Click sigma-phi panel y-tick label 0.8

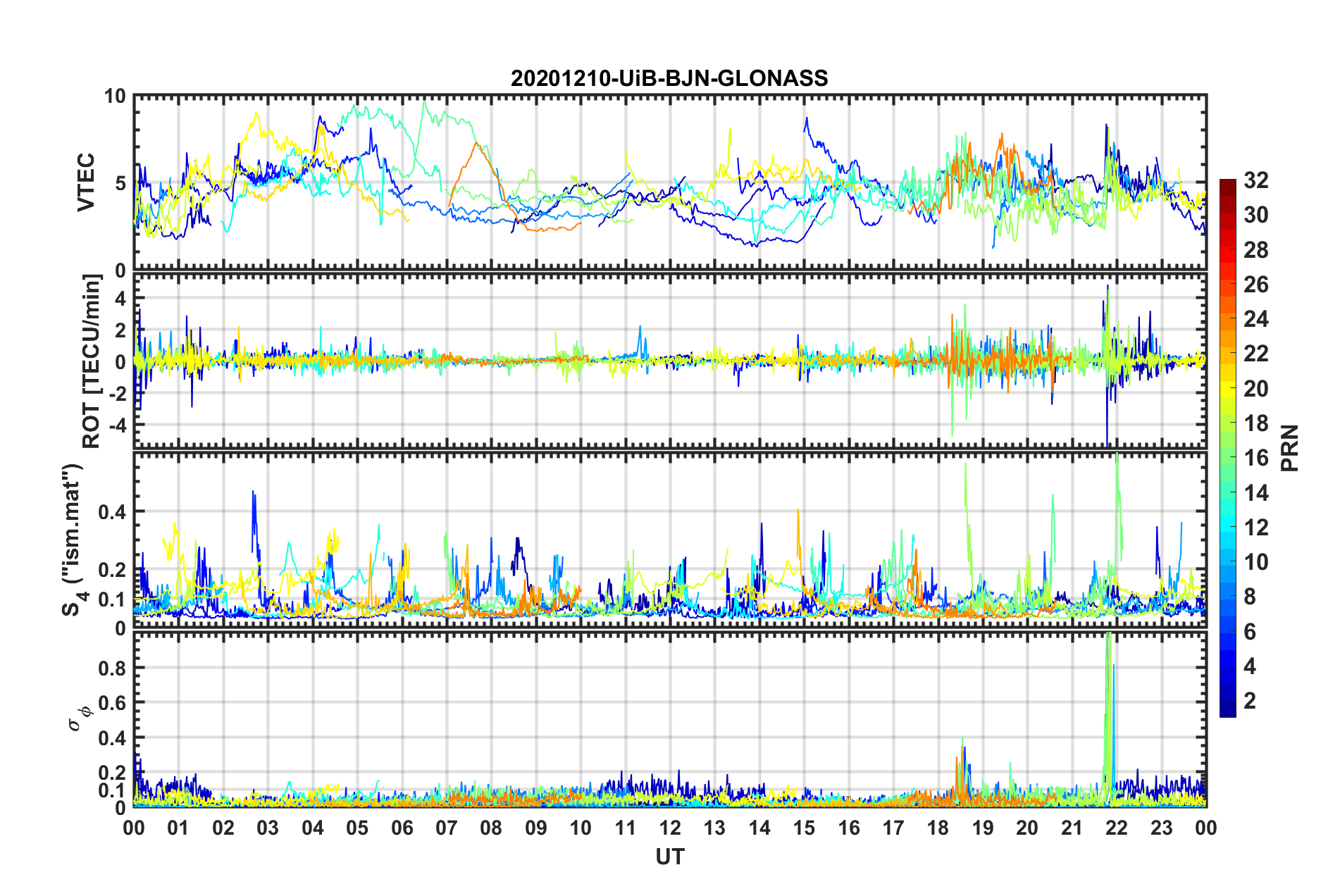click(113, 668)
